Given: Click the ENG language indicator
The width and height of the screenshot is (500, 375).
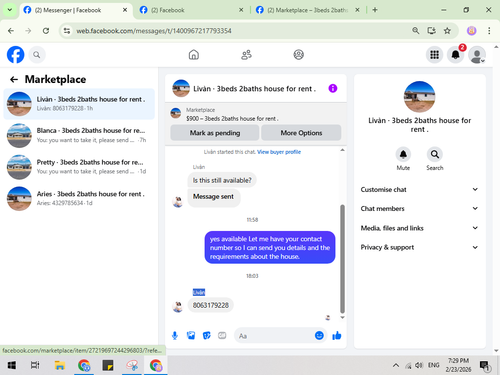Looking at the screenshot, I should (433, 365).
